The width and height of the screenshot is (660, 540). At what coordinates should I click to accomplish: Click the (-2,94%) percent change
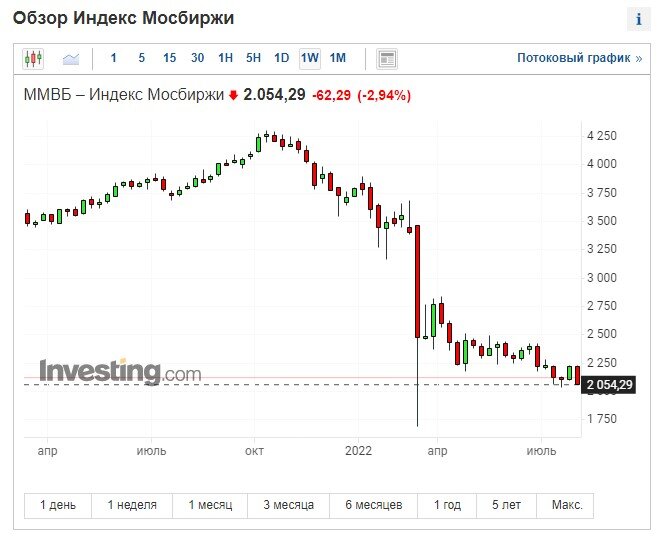pos(384,96)
